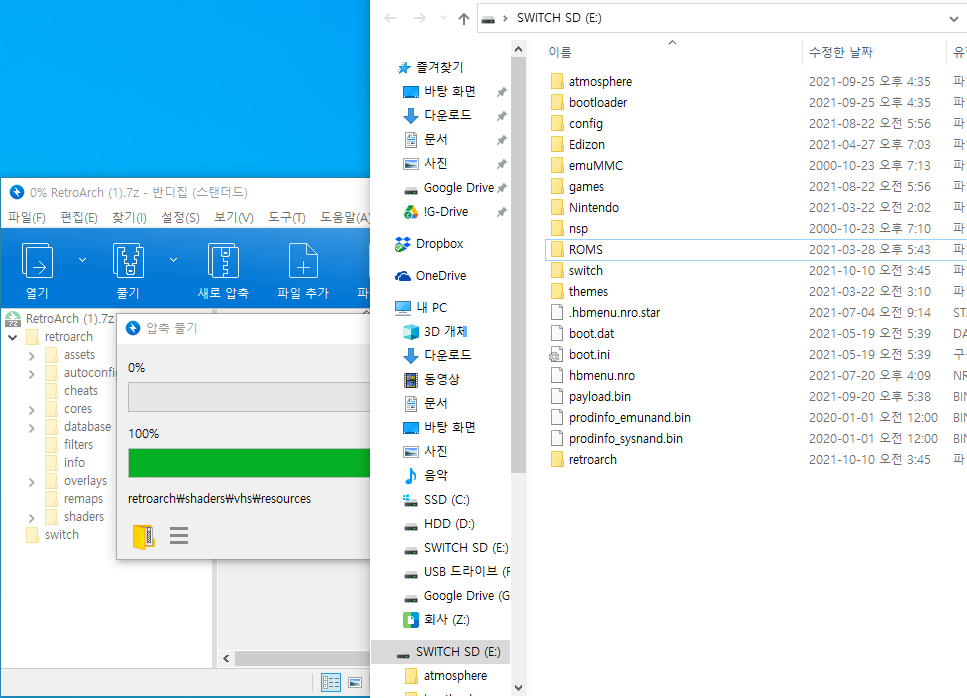The image size is (967, 698).
Task: Open Dropbox in Explorer sidebar
Action: click(x=429, y=244)
